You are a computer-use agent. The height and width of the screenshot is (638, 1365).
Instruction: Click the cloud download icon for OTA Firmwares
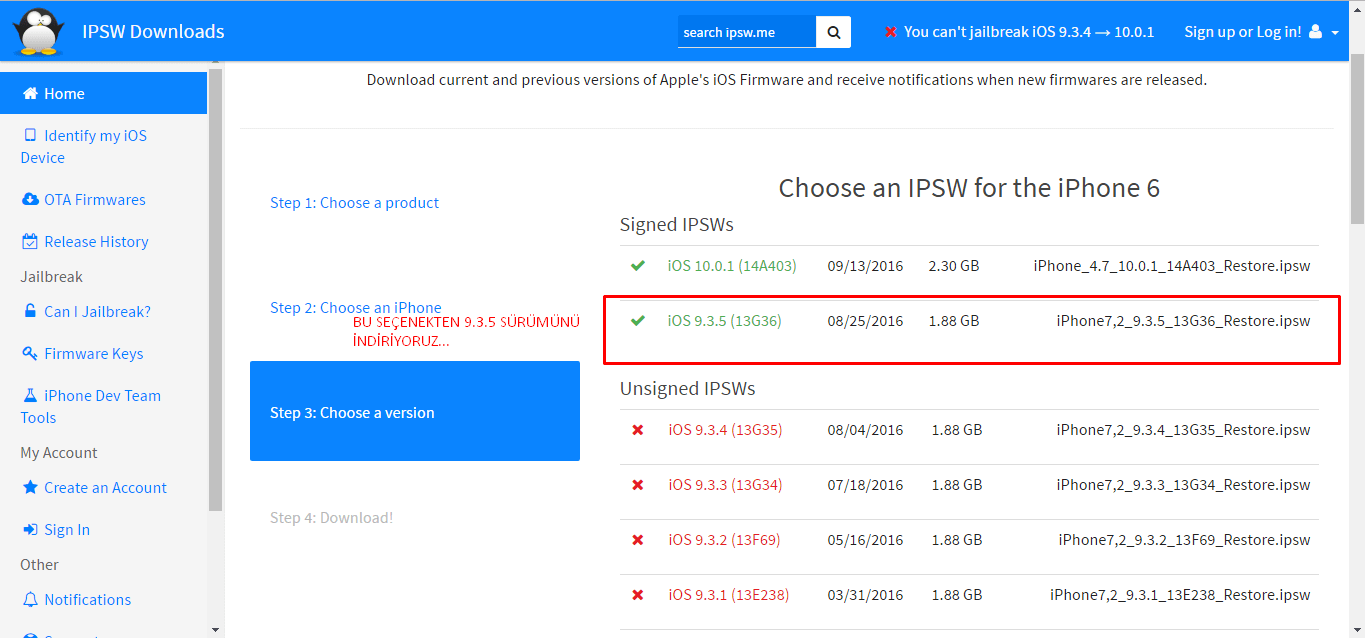pyautogui.click(x=30, y=200)
